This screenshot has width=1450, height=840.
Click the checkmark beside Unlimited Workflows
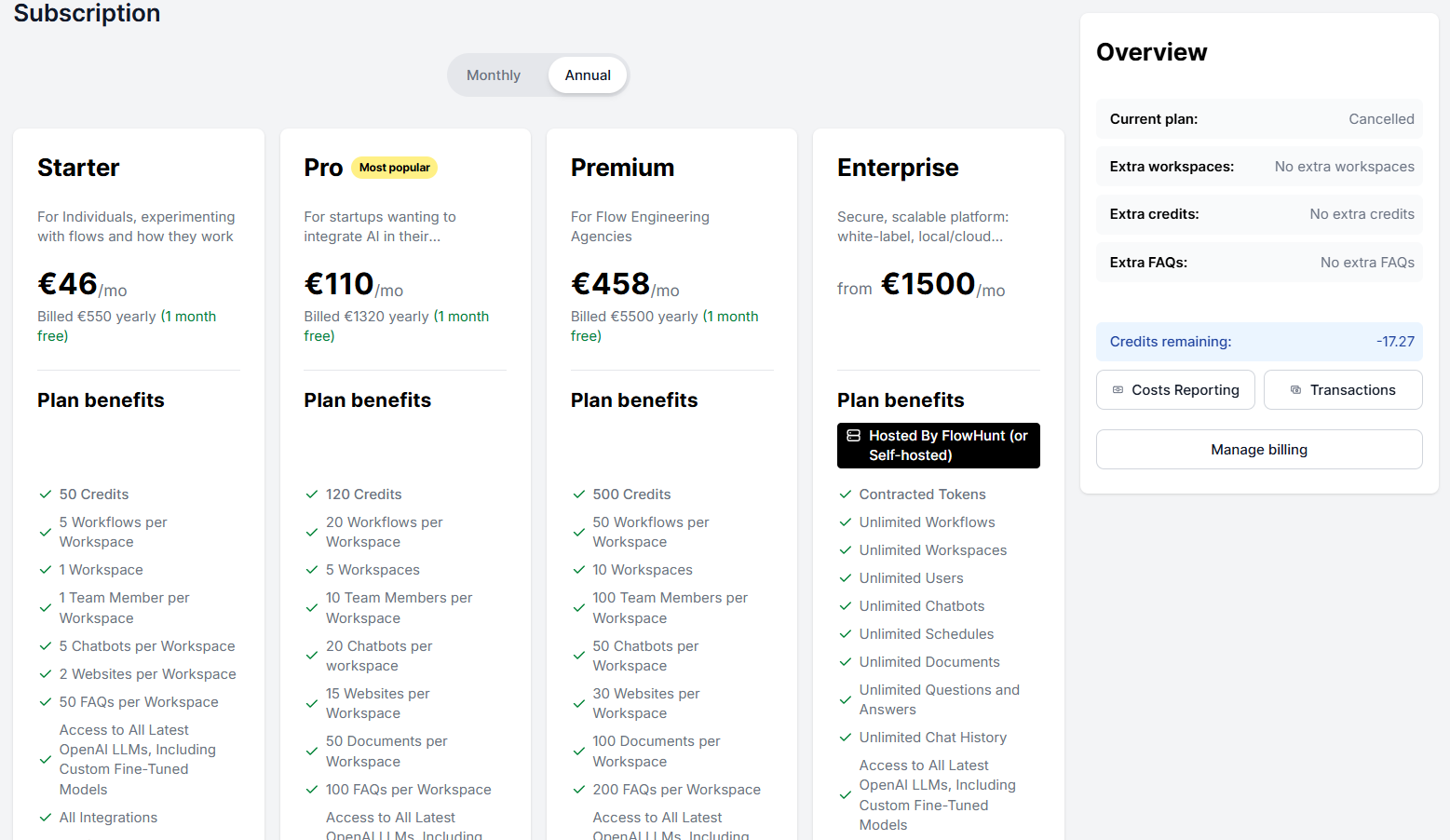846,522
